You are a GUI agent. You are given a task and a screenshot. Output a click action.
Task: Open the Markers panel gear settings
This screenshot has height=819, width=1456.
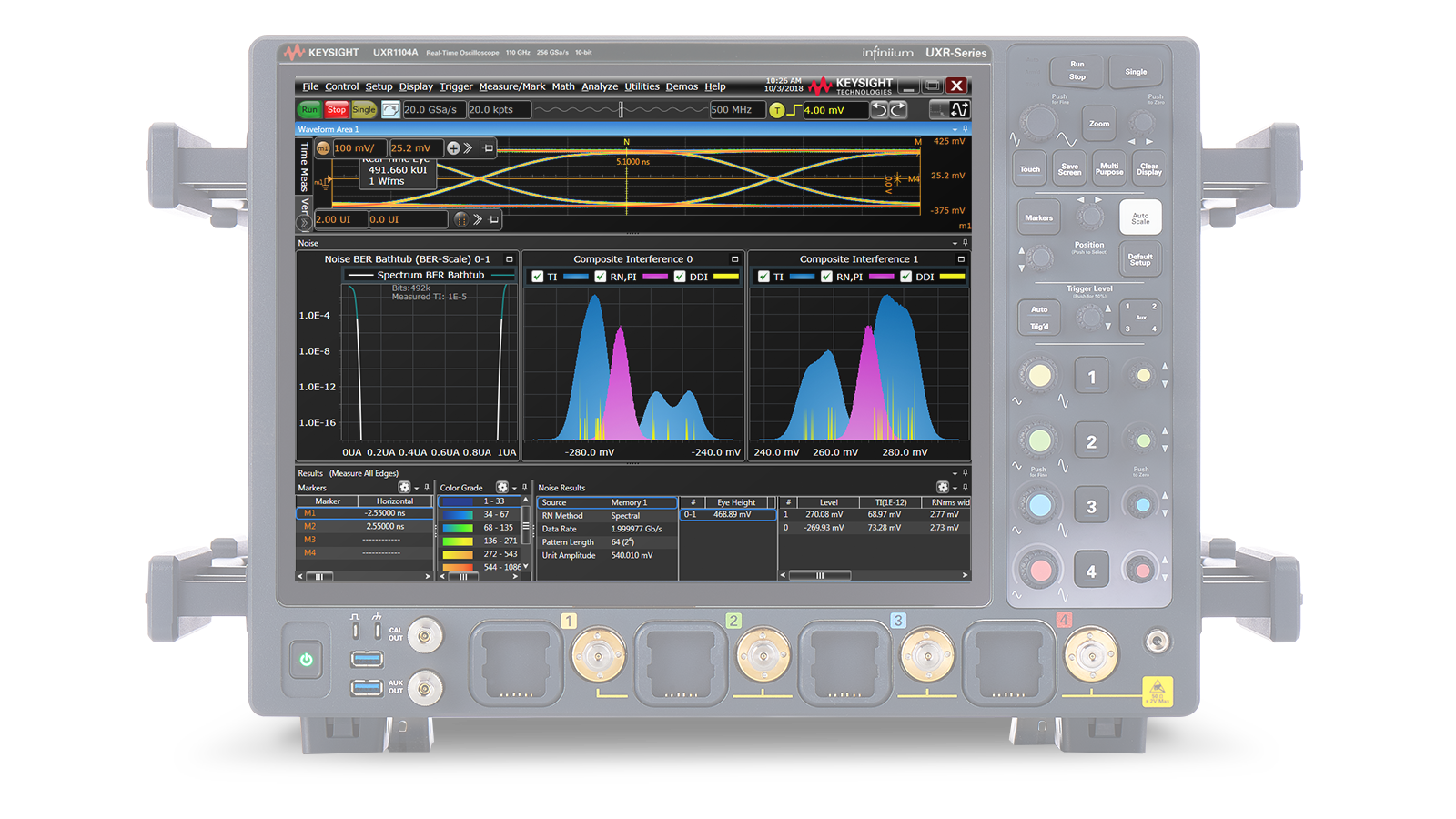tap(404, 488)
